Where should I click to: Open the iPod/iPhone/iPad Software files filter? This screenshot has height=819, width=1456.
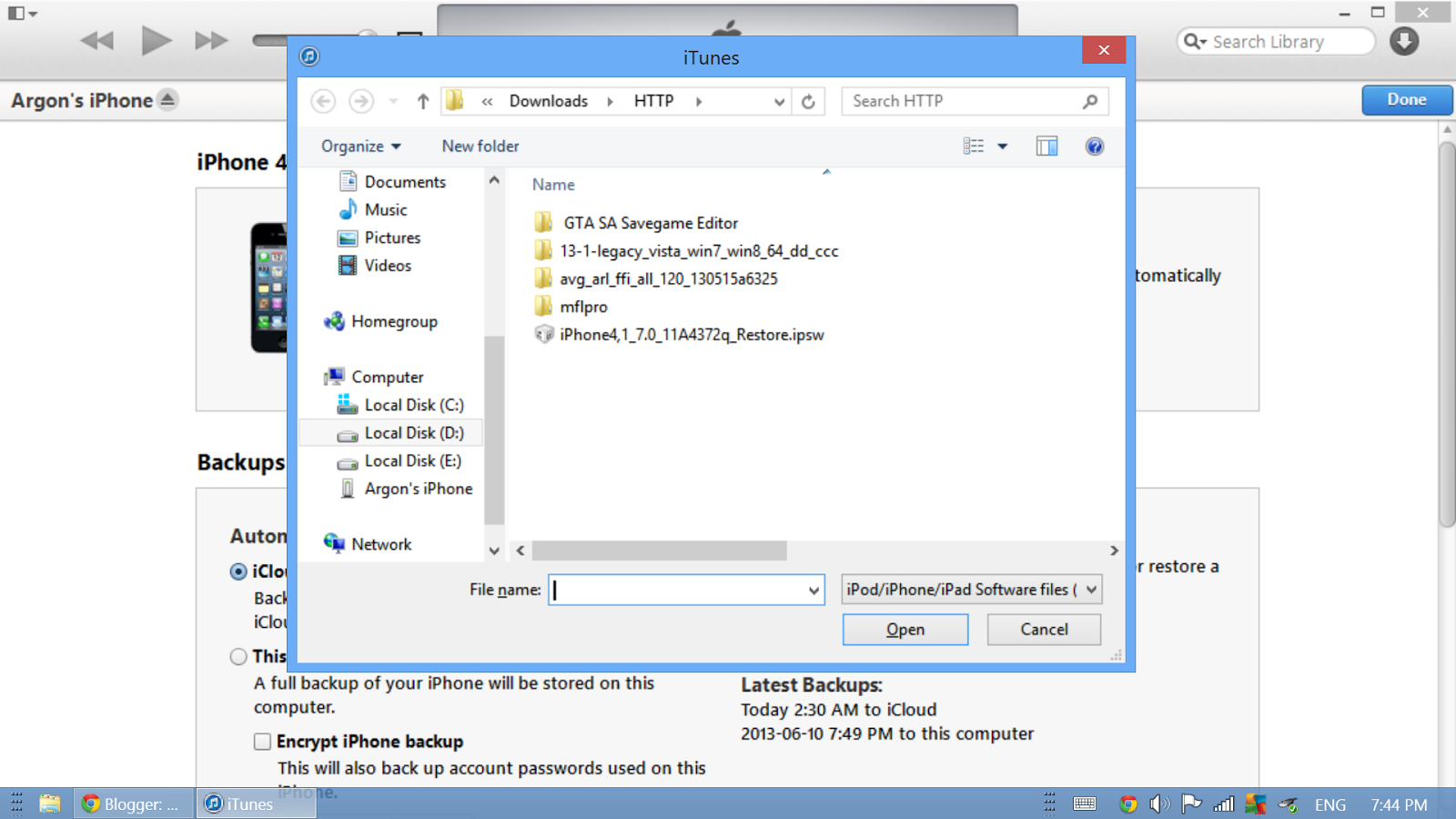click(972, 590)
